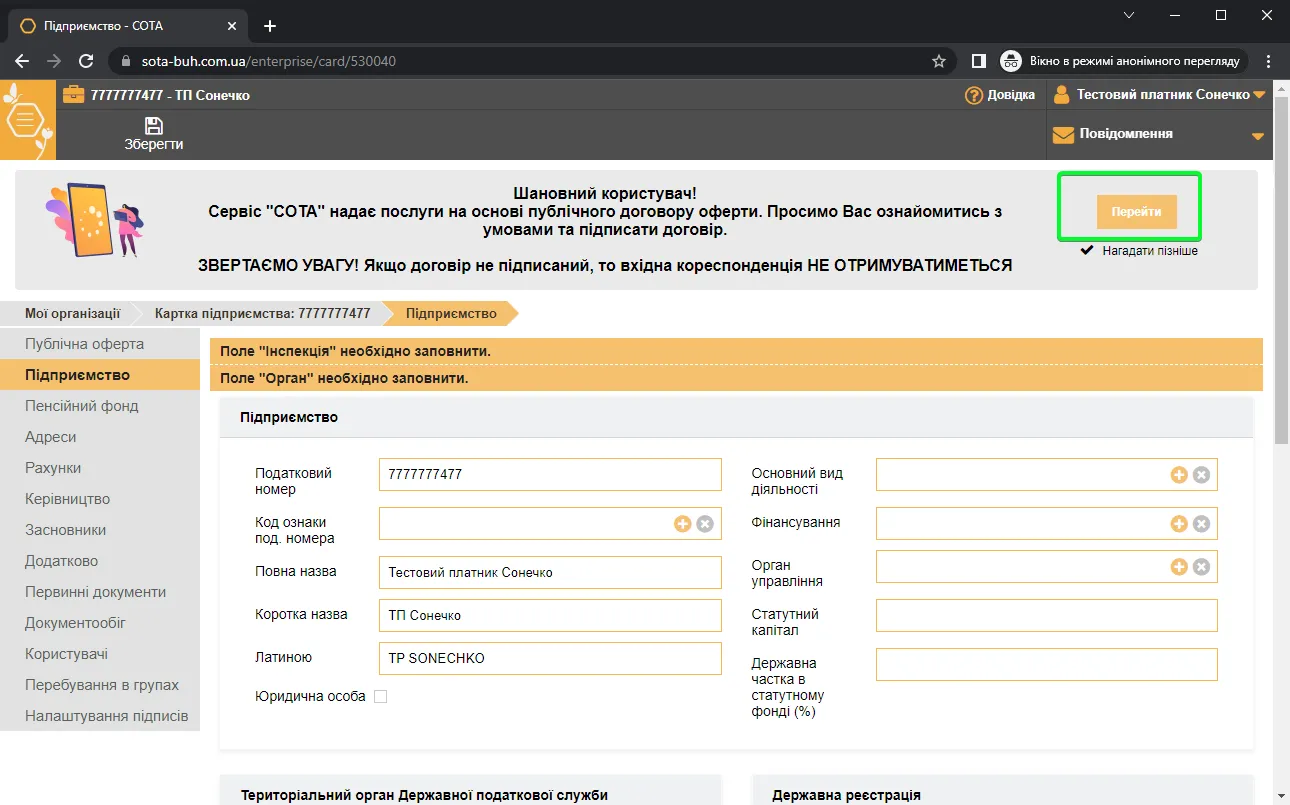The height and width of the screenshot is (805, 1290).
Task: Reload the browser page
Action: (86, 61)
